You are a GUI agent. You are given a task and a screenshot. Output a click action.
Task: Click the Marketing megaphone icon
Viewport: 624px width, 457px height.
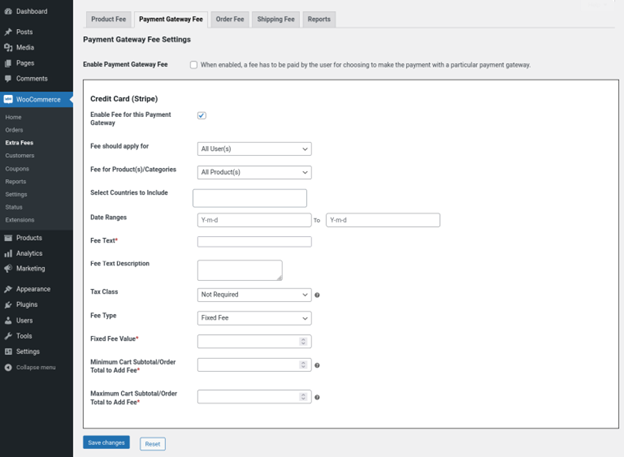point(8,268)
